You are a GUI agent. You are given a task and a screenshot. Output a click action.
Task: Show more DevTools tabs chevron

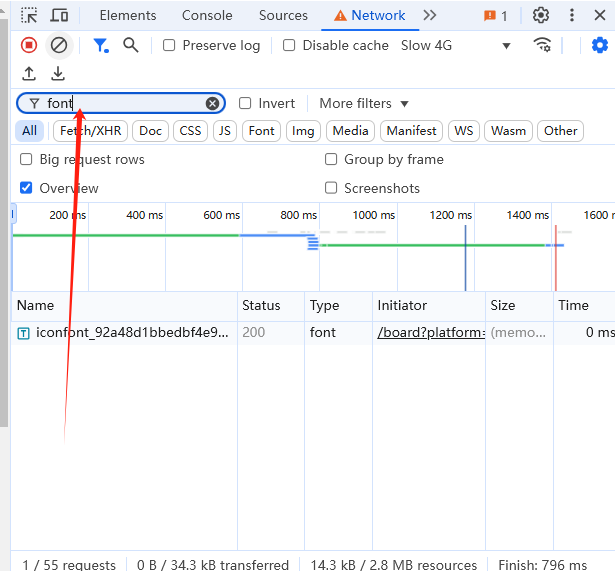[x=430, y=15]
